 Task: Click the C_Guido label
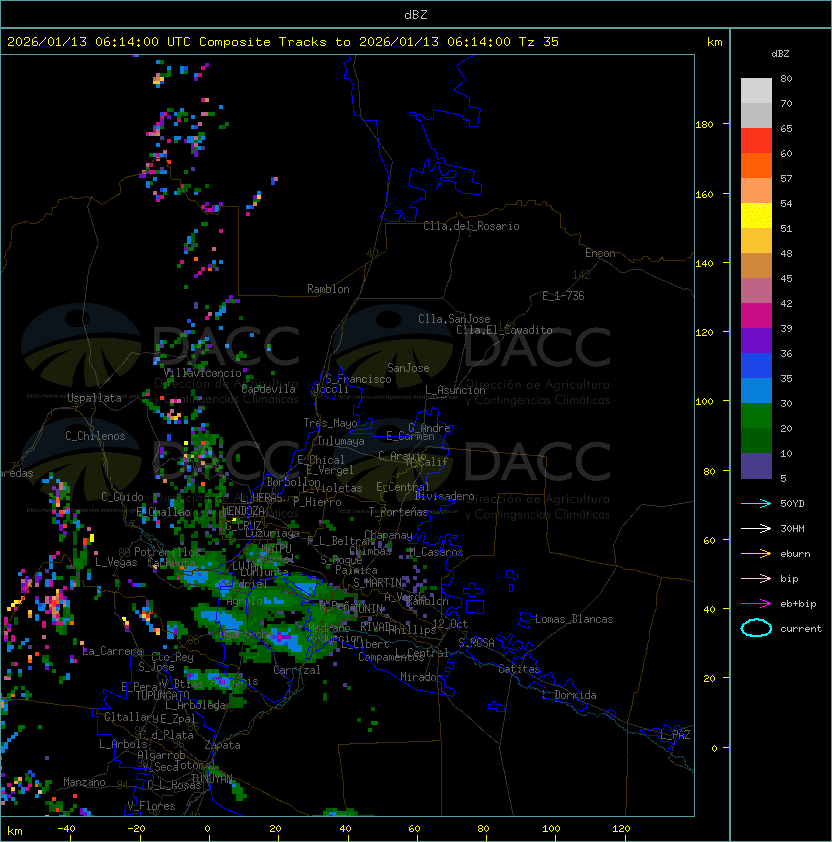coord(122,497)
